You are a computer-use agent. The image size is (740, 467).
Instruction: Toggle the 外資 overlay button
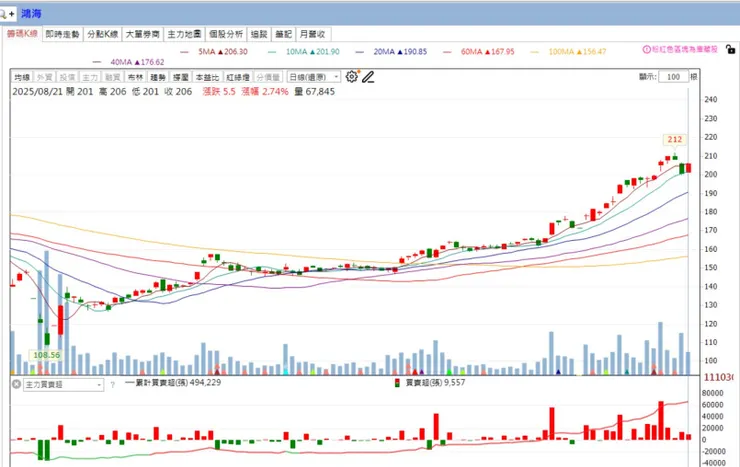coord(44,77)
